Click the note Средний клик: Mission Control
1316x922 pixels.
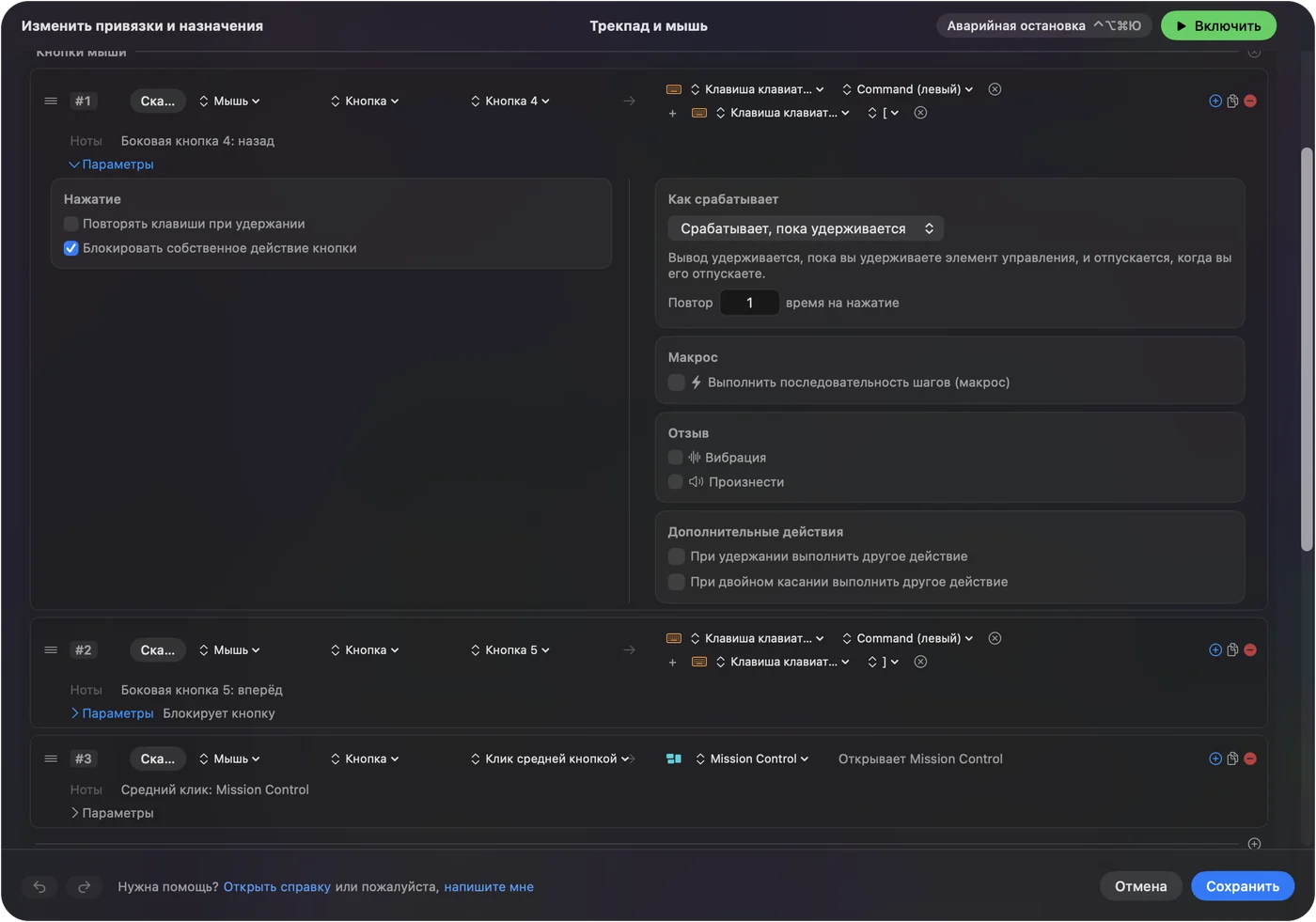click(214, 789)
